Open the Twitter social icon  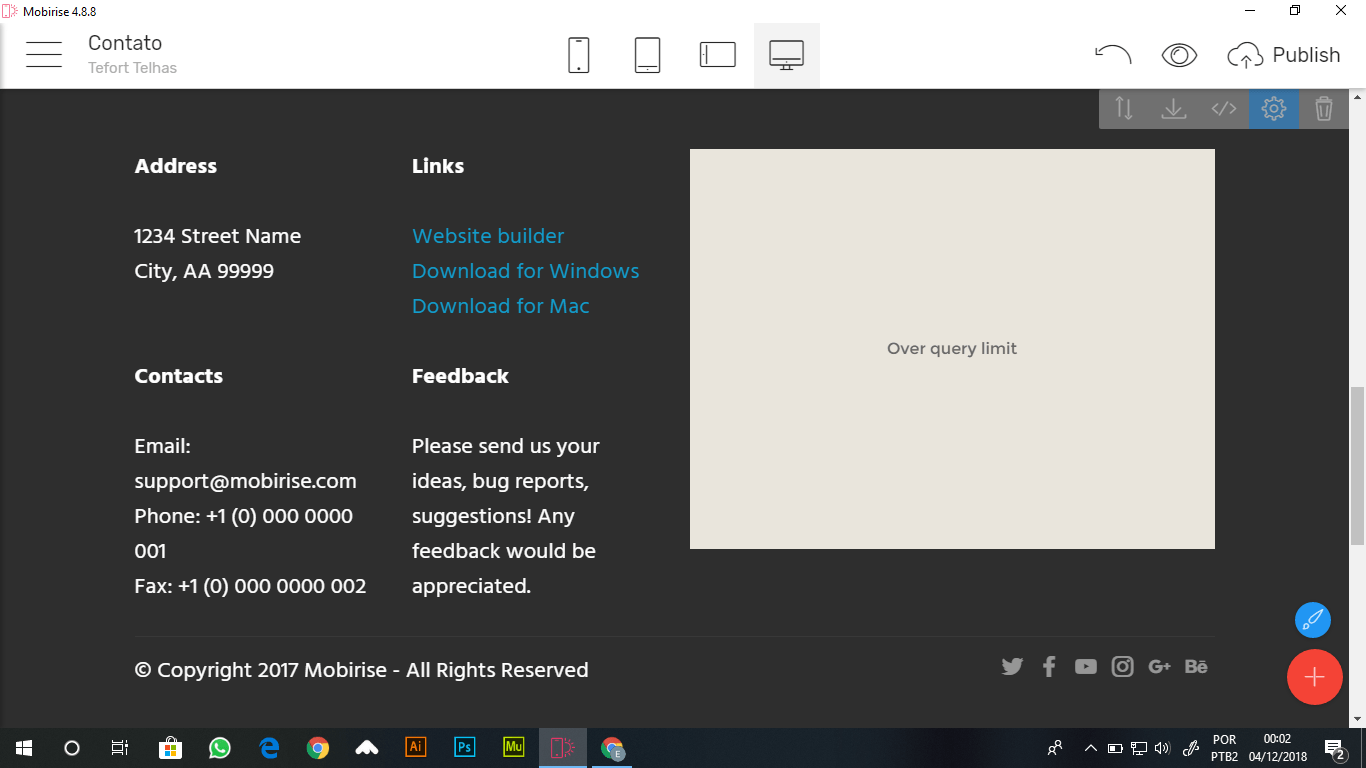pyautogui.click(x=1012, y=667)
